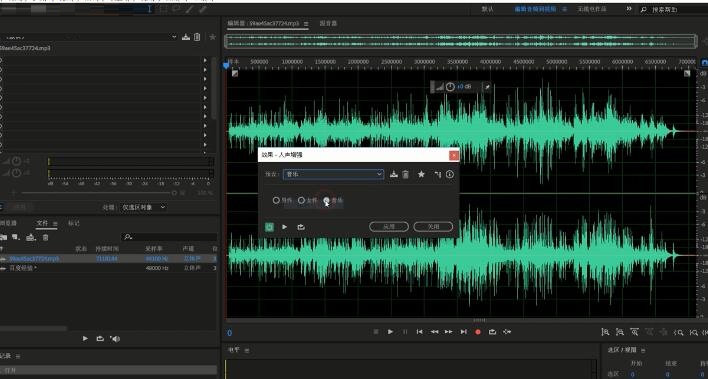Toggle the green power button in effect dialog
Viewport: 708px width, 379px height.
coord(269,227)
